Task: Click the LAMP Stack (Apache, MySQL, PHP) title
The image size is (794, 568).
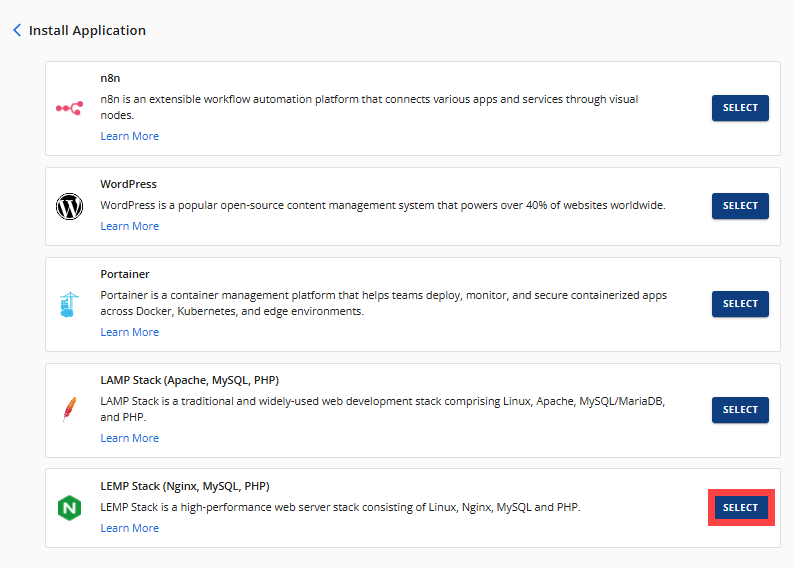Action: coord(189,380)
